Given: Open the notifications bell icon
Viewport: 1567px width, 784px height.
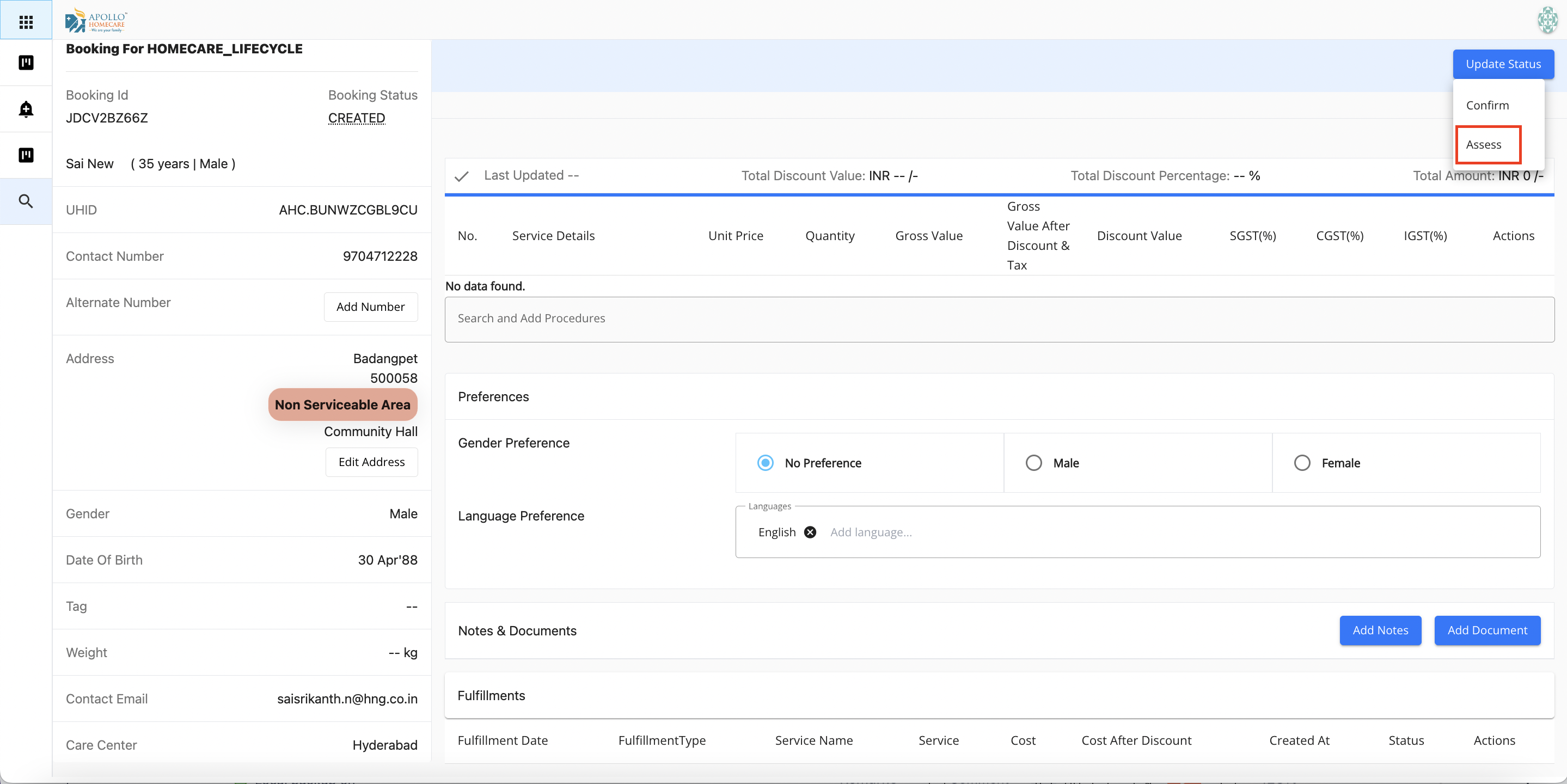Looking at the screenshot, I should (x=26, y=109).
